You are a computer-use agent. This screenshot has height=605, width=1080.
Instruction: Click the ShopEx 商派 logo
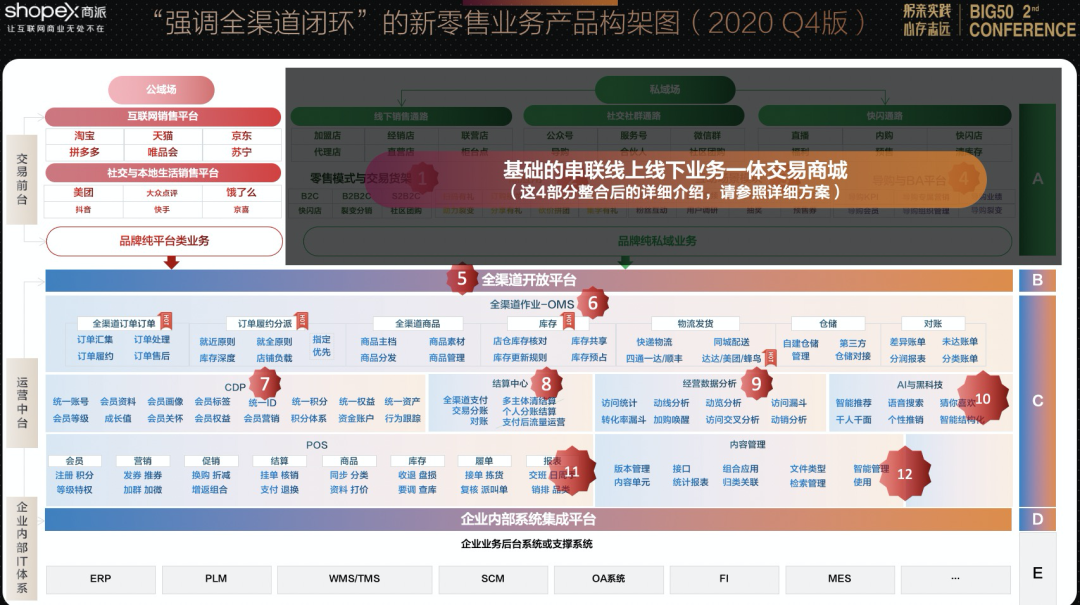(x=55, y=17)
